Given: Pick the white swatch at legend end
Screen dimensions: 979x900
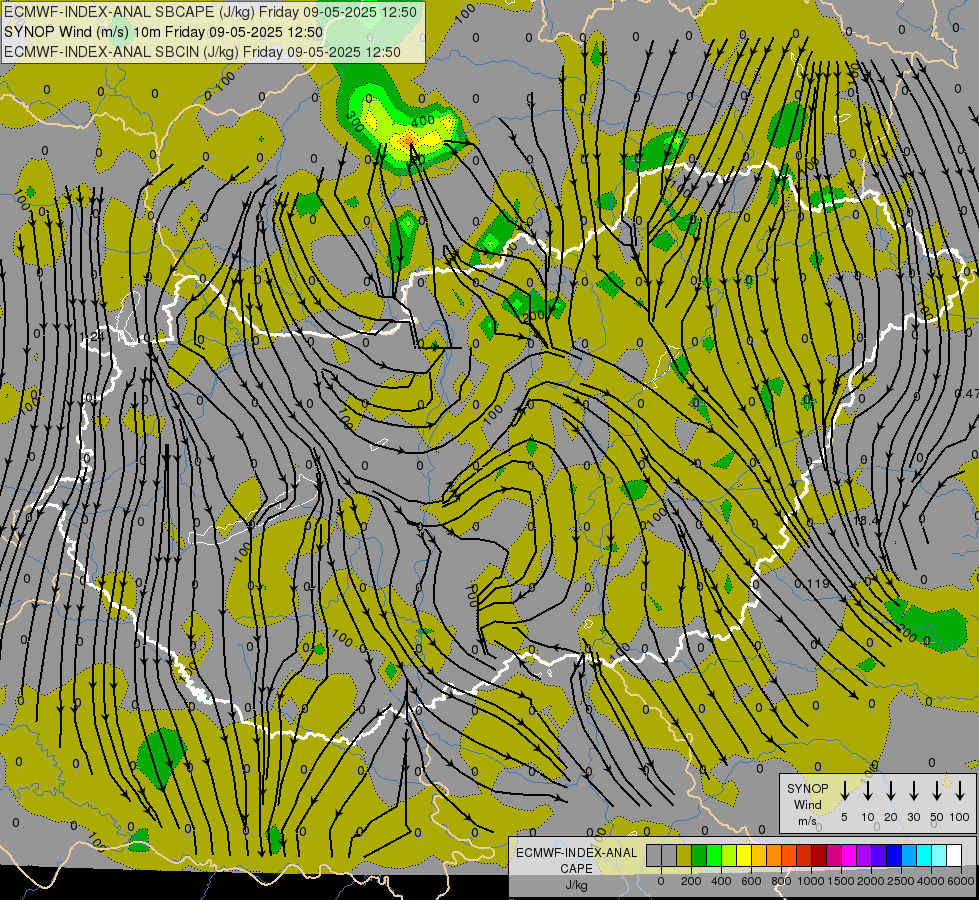Looking at the screenshot, I should click(954, 855).
